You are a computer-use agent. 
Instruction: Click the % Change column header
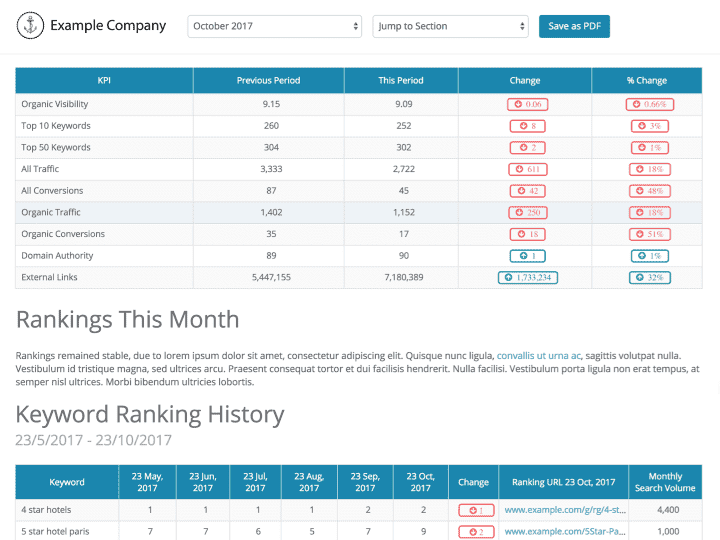[649, 81]
